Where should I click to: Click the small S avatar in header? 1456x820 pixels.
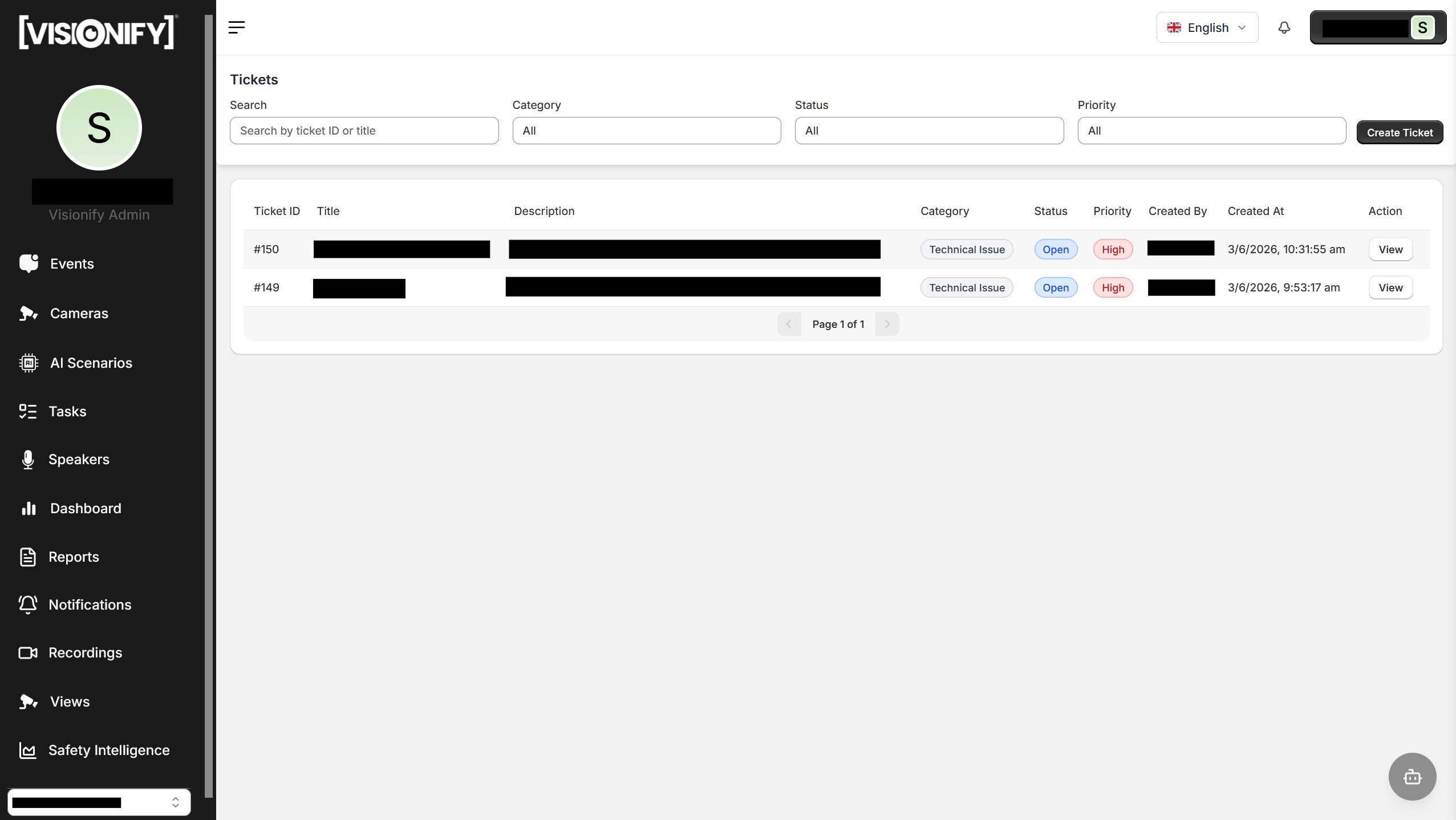click(1422, 27)
